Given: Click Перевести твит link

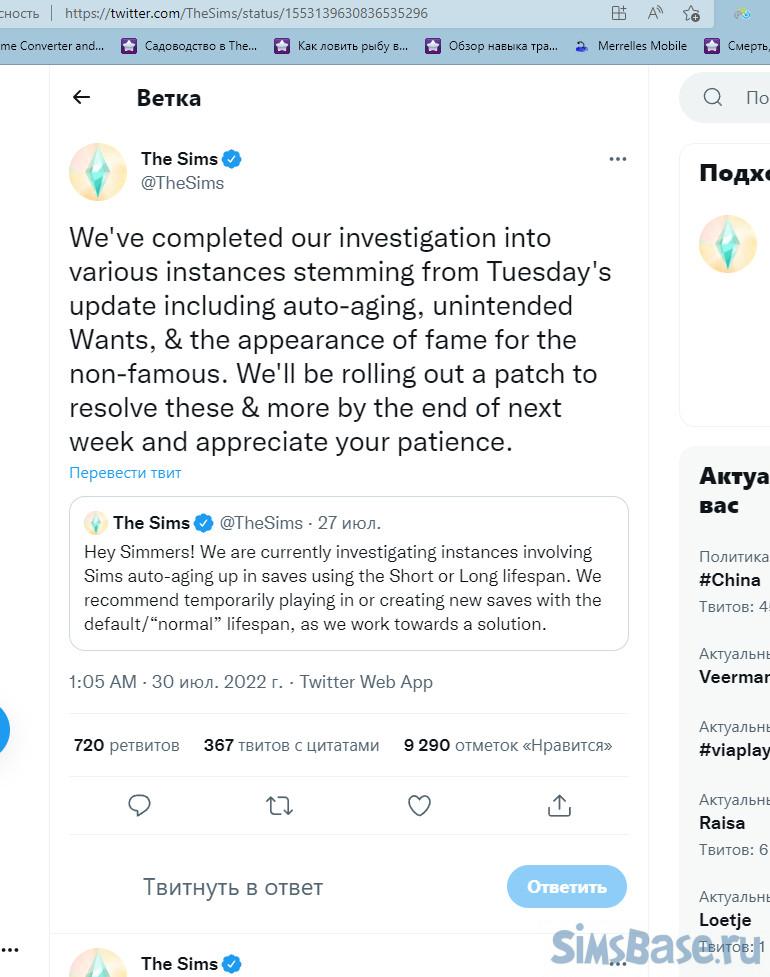Looking at the screenshot, I should coord(125,473).
